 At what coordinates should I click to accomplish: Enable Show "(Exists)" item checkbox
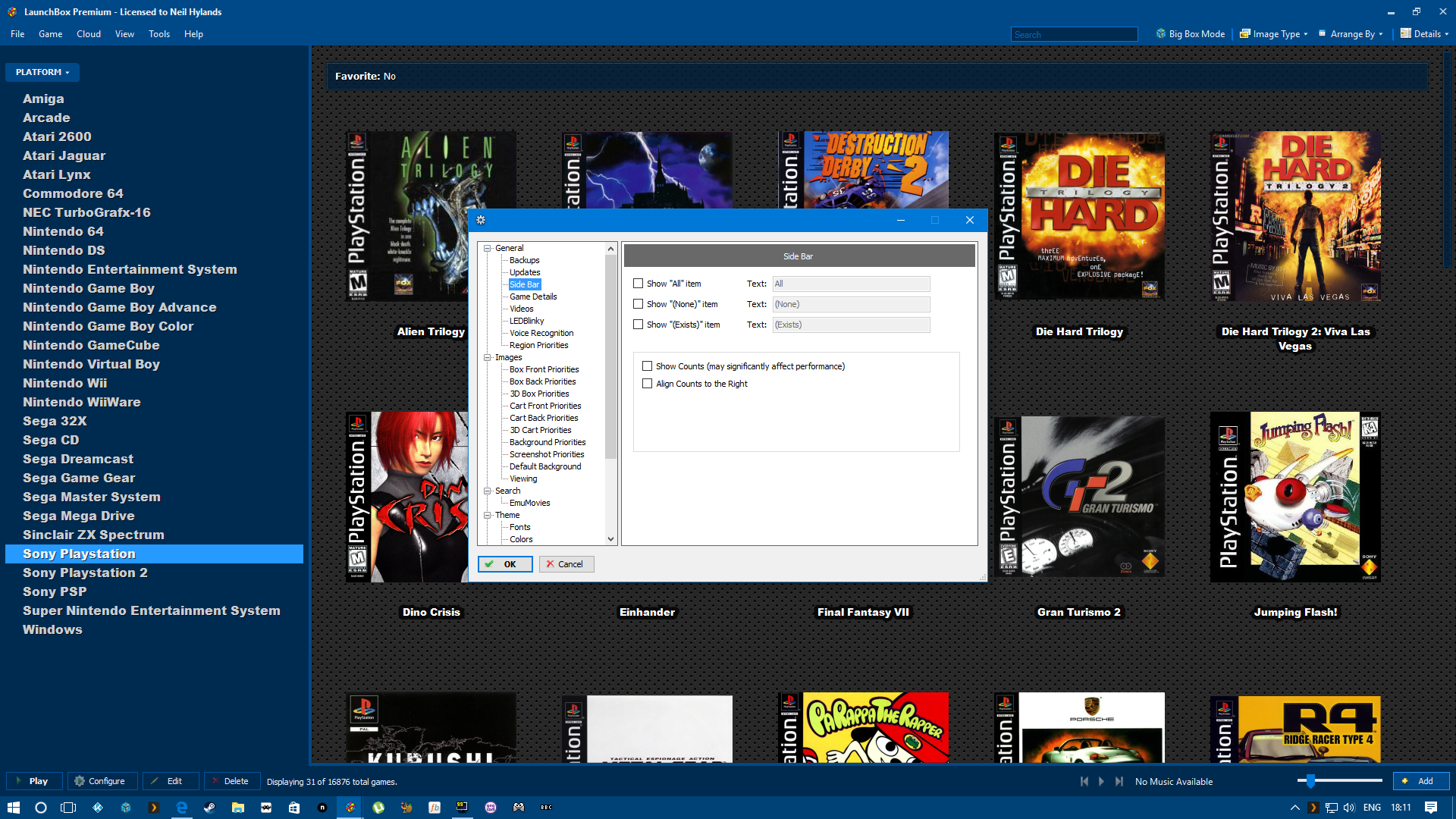pyautogui.click(x=638, y=325)
